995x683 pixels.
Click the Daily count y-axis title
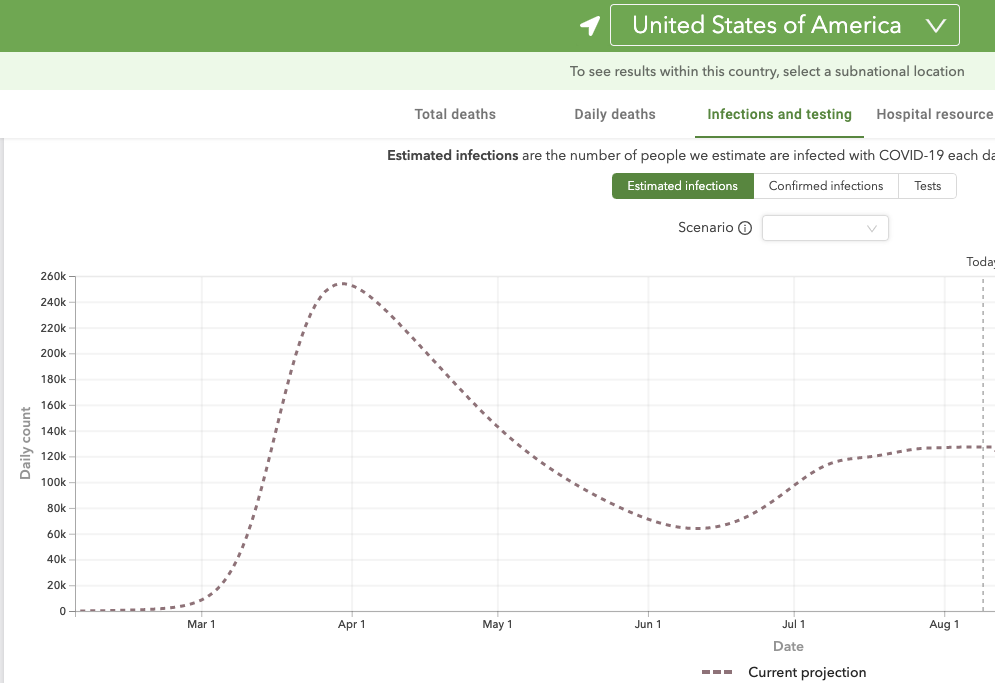(x=26, y=442)
